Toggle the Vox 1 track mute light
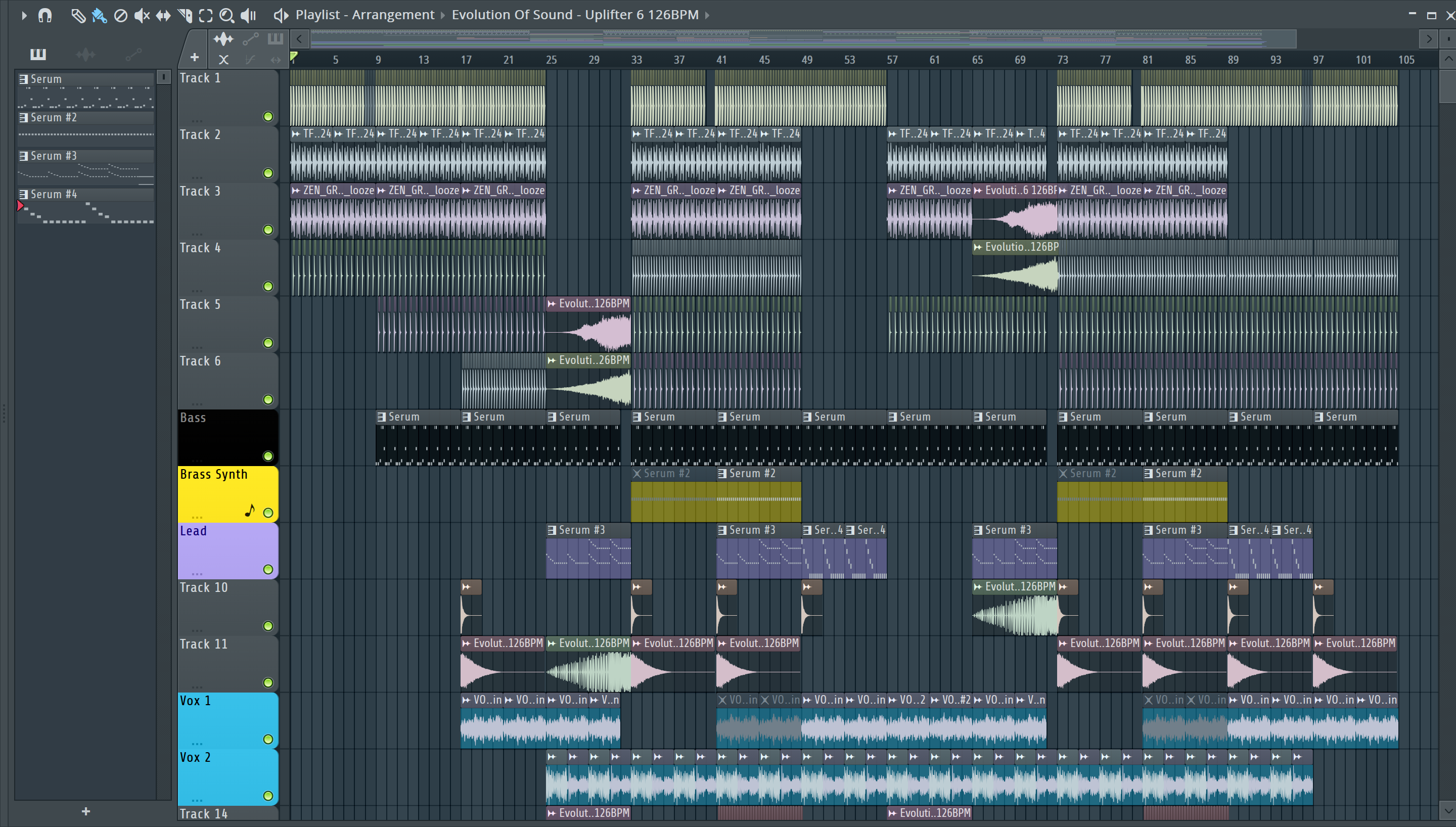This screenshot has width=1456, height=827. (x=268, y=740)
